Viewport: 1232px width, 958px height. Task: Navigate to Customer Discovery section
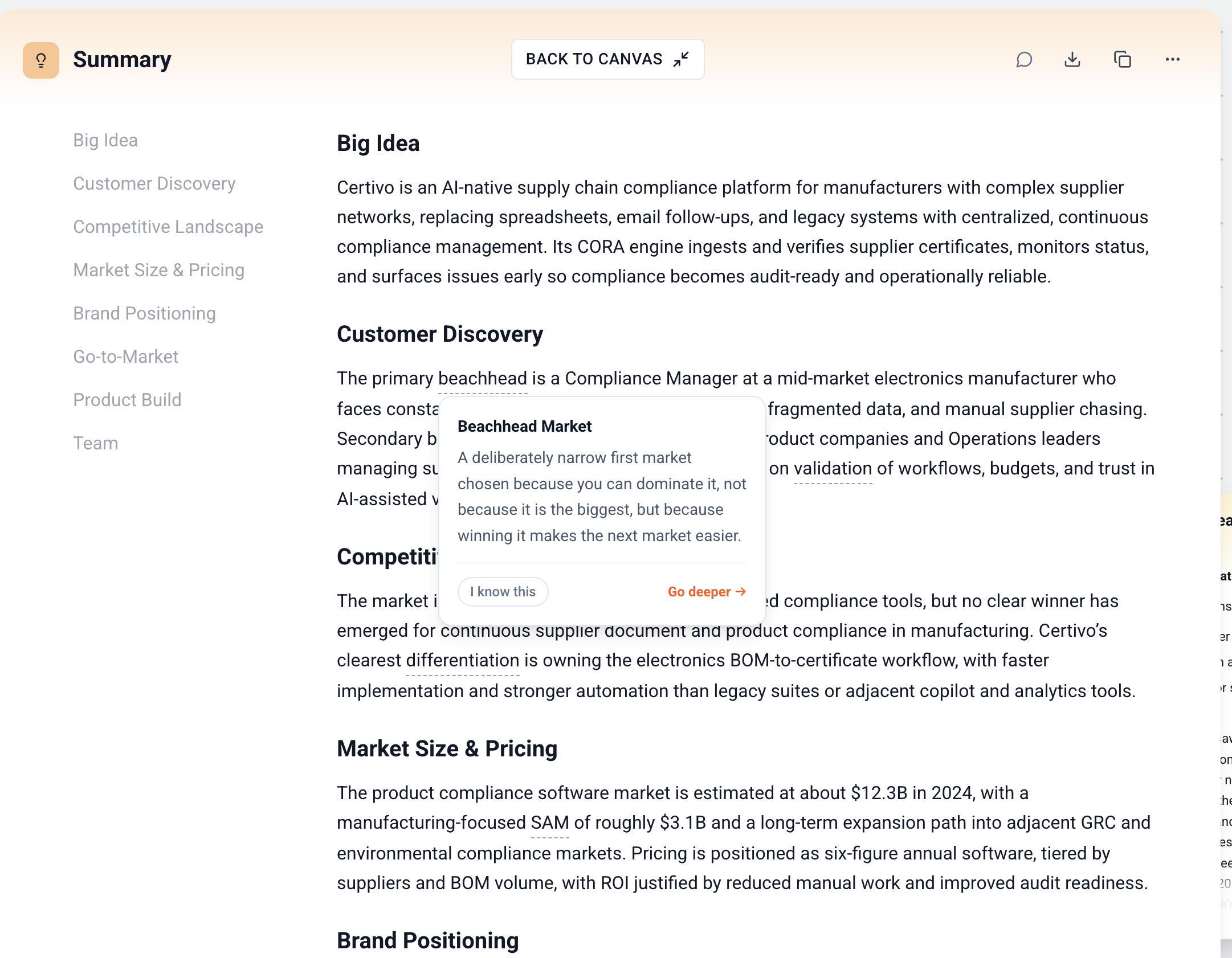pyautogui.click(x=154, y=183)
